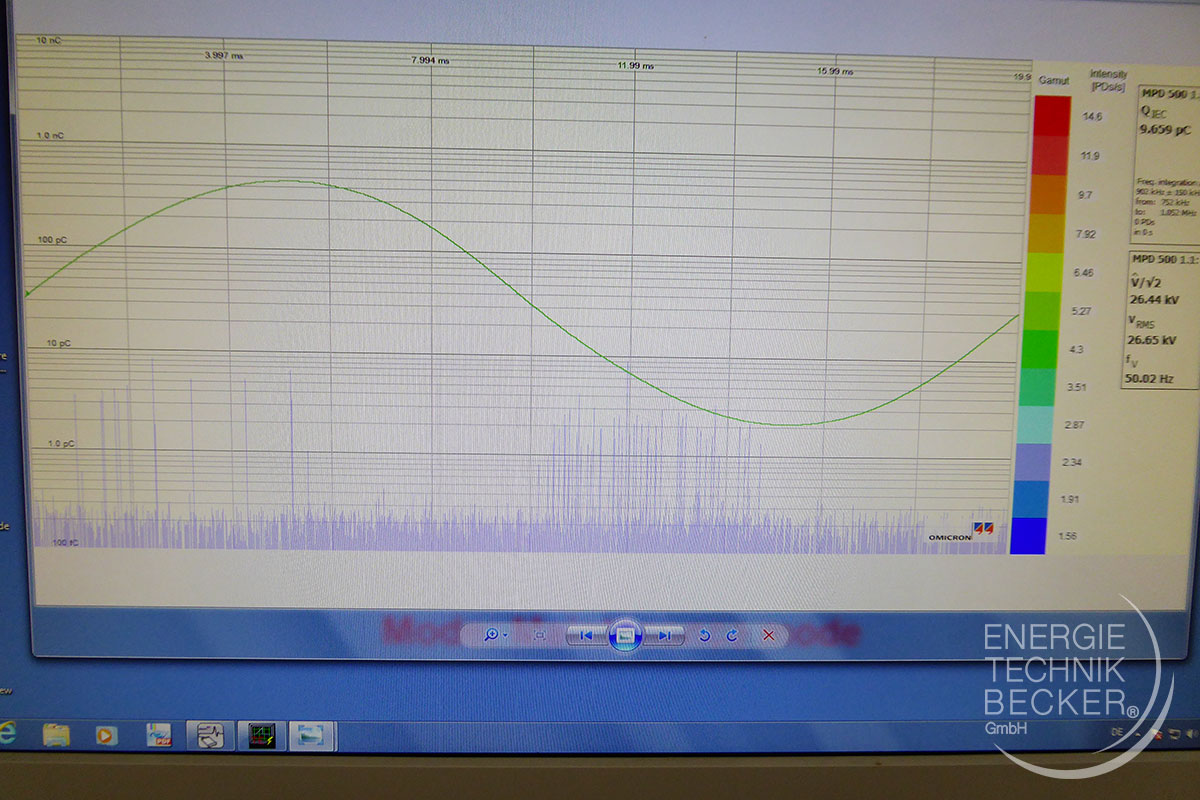Viewport: 1200px width, 800px height.
Task: Click the actual size fit icon
Action: point(540,635)
